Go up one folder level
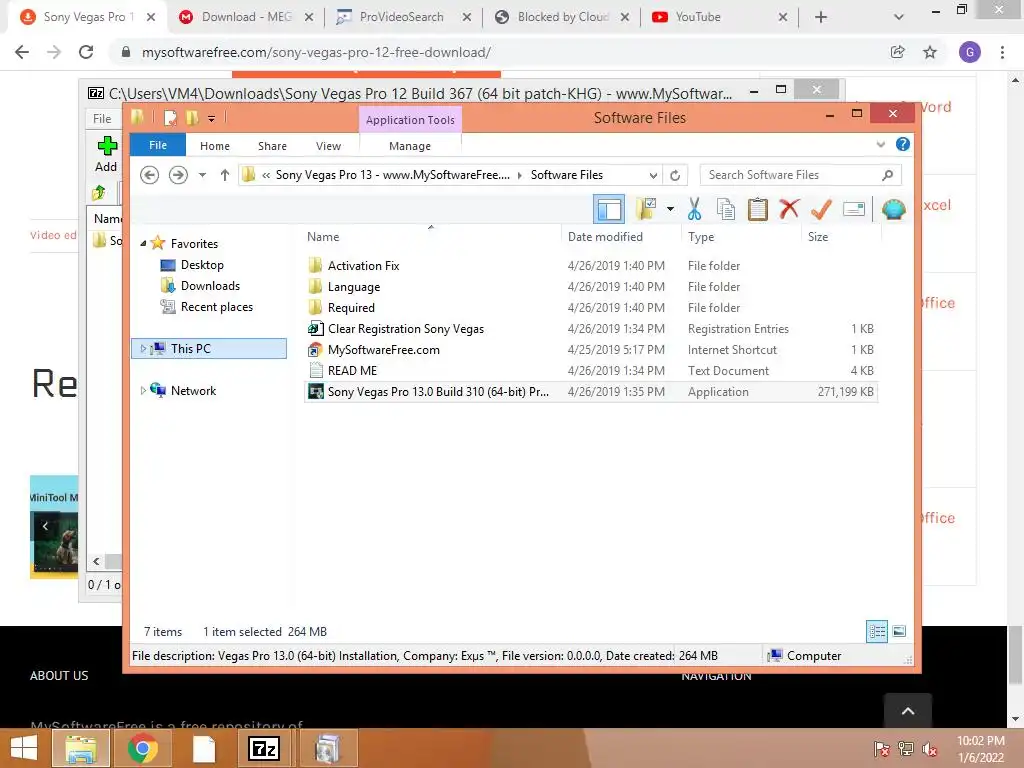 click(x=225, y=175)
